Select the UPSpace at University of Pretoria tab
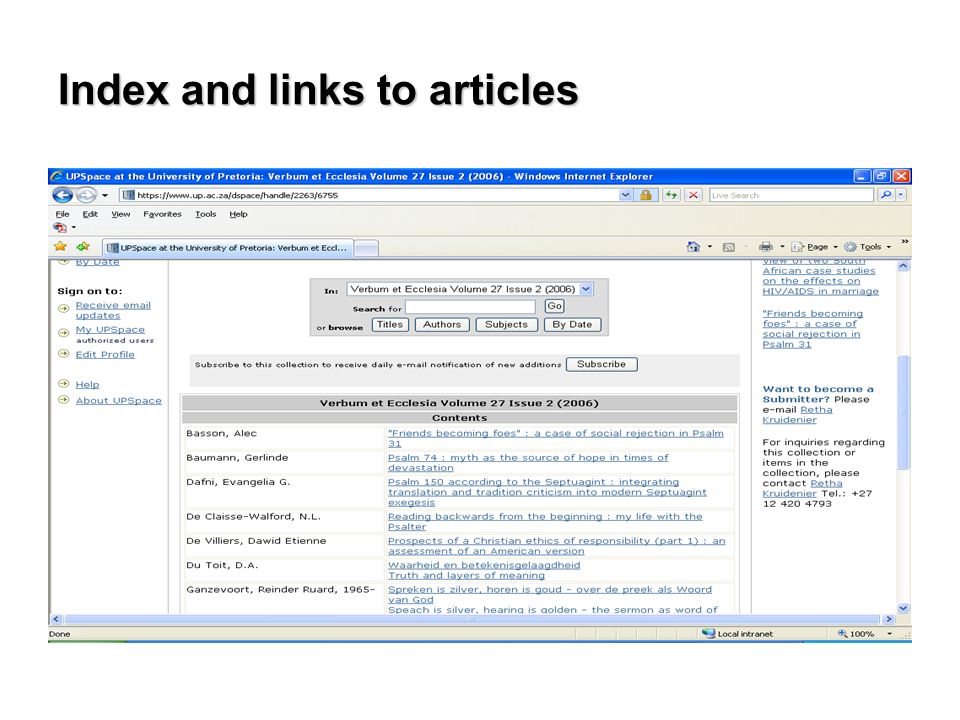Screen dimensions: 960x720 point(227,248)
